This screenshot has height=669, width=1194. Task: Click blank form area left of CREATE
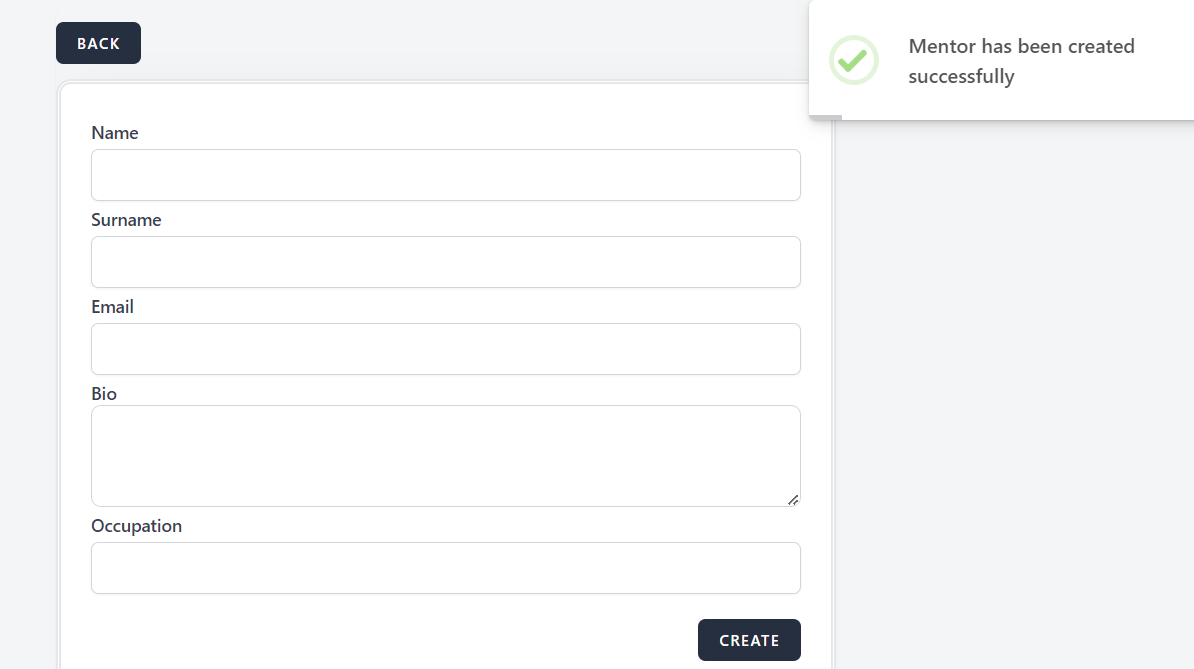400,640
